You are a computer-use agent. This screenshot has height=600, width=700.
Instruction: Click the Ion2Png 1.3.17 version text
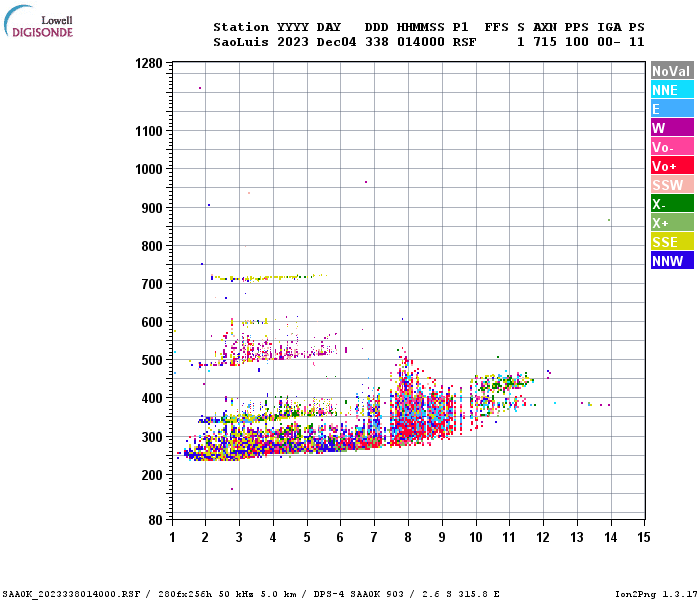click(x=656, y=594)
